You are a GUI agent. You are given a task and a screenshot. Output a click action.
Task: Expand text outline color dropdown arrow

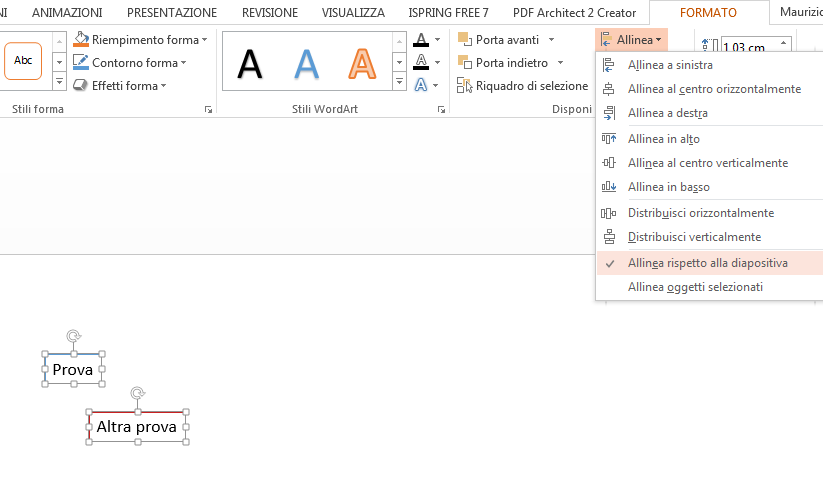(x=437, y=62)
